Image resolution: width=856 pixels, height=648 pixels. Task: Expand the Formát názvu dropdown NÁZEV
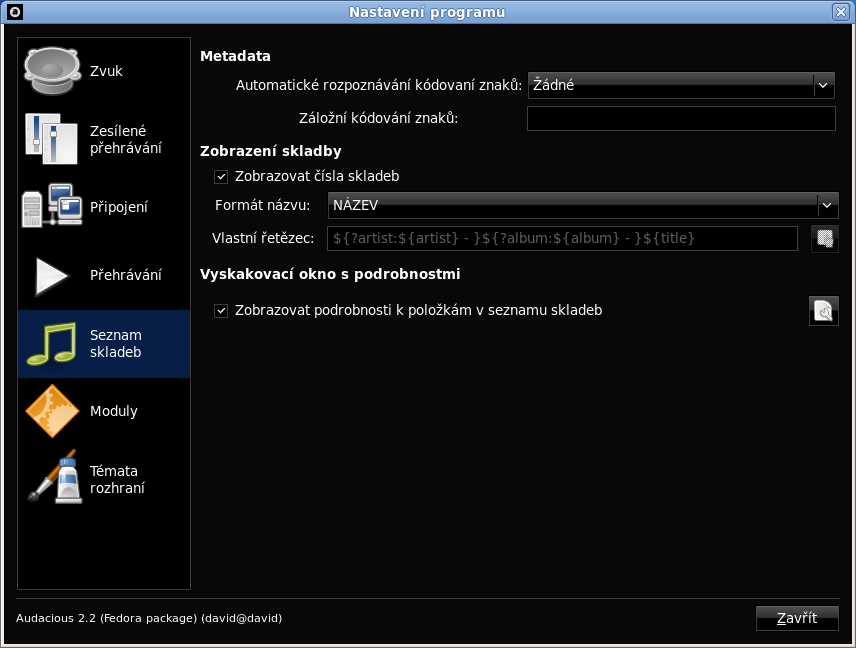(582, 205)
